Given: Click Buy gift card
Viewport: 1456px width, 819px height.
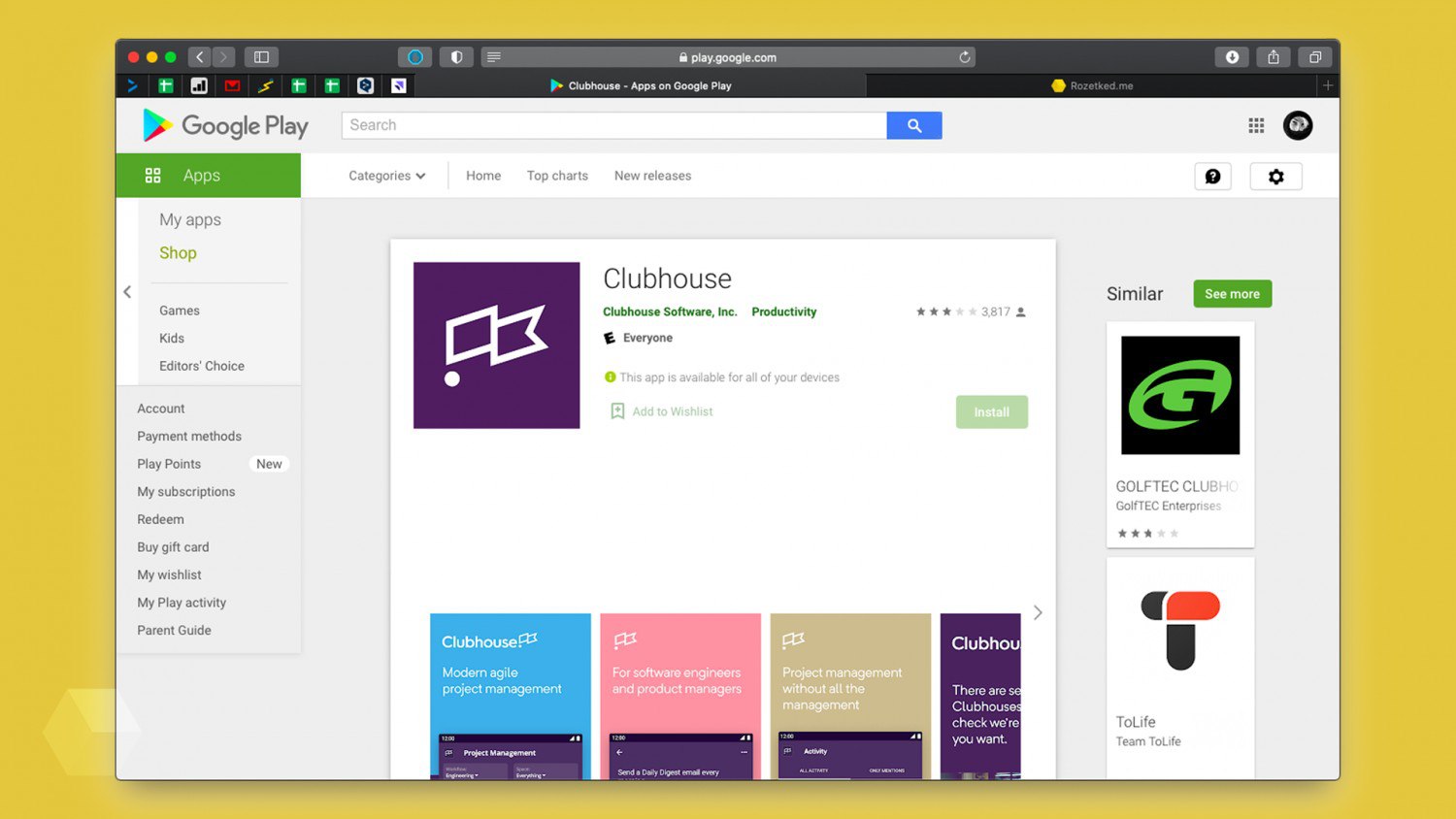Looking at the screenshot, I should click(x=173, y=547).
